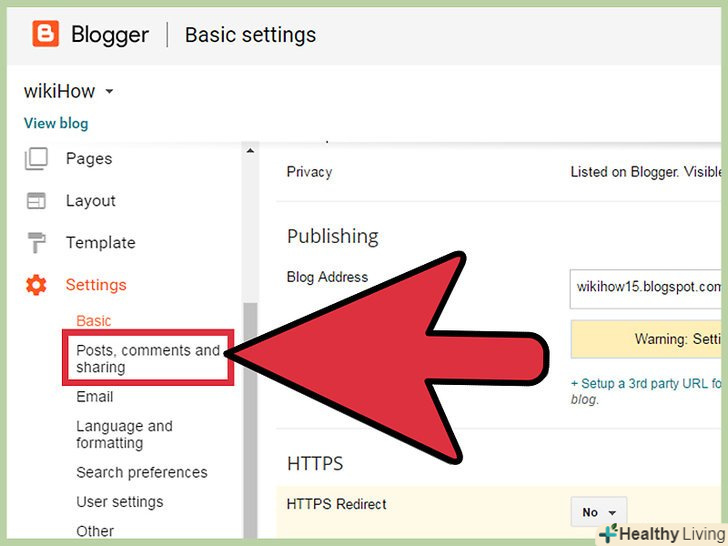Select the Settings menu item
Viewport: 728px width, 546px height.
coord(96,285)
